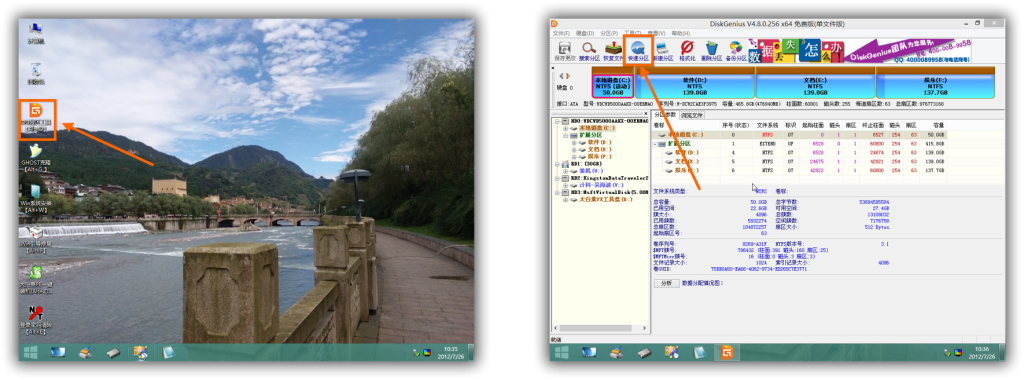Viewport: 1024px width, 380px height.
Task: Expand the HD1 (30GB) tree node
Action: pos(556,165)
